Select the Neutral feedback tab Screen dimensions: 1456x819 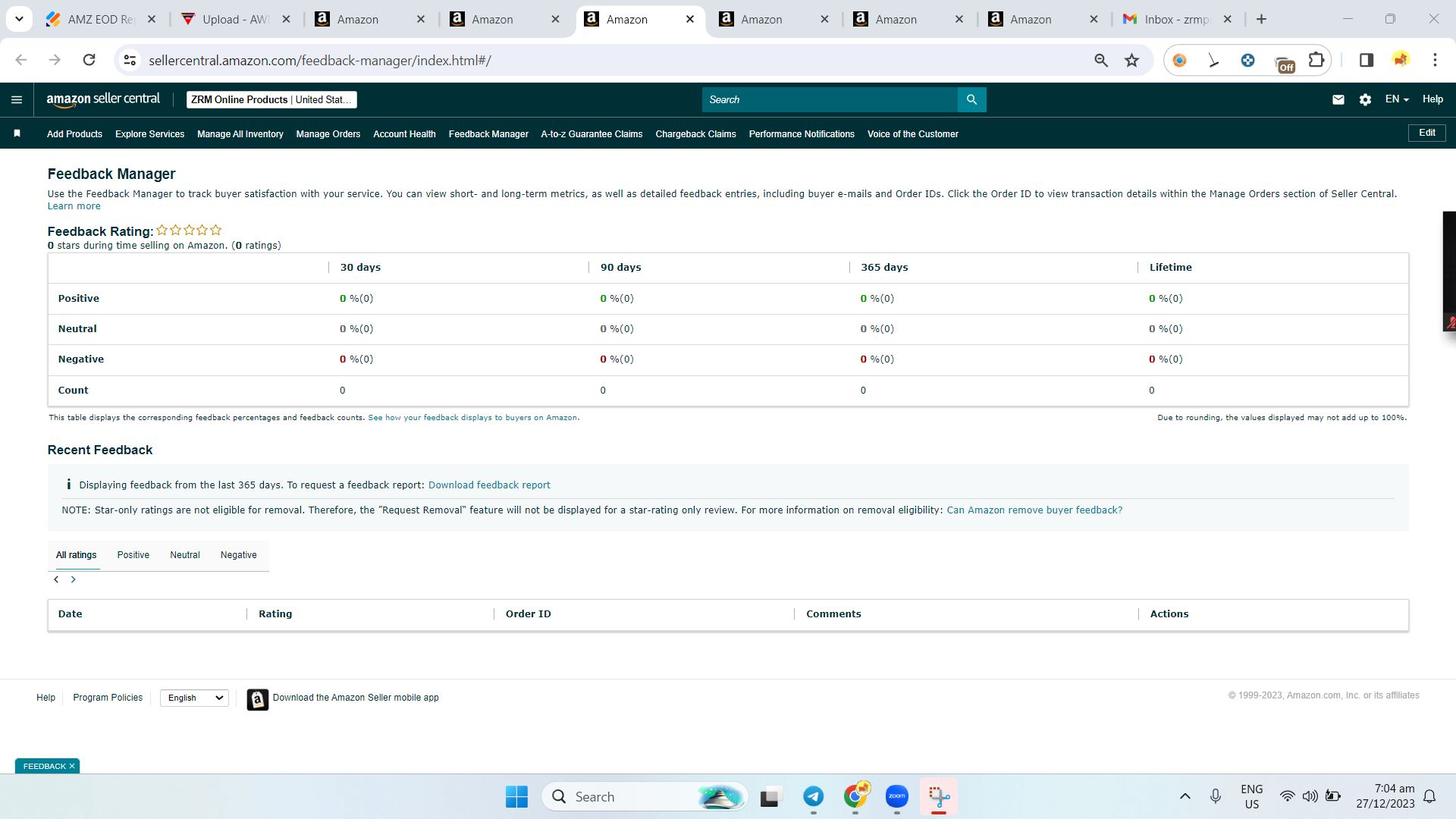[185, 555]
